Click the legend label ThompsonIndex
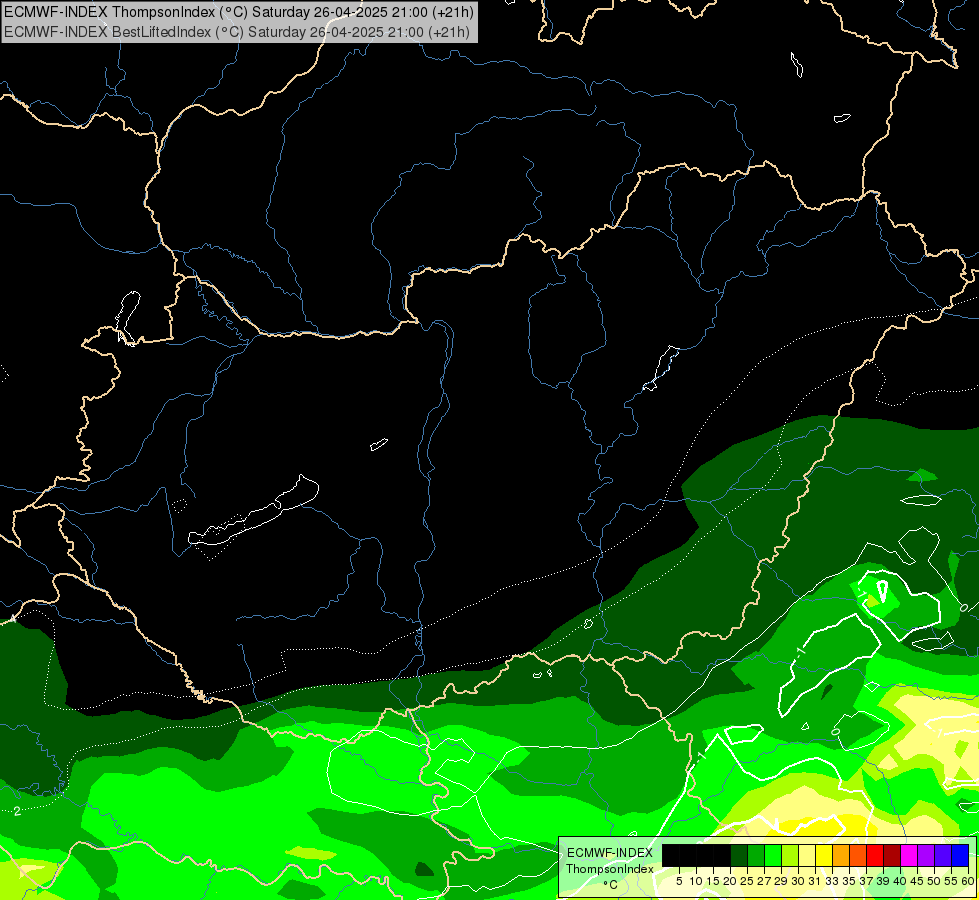Viewport: 979px width, 900px height. pos(610,869)
